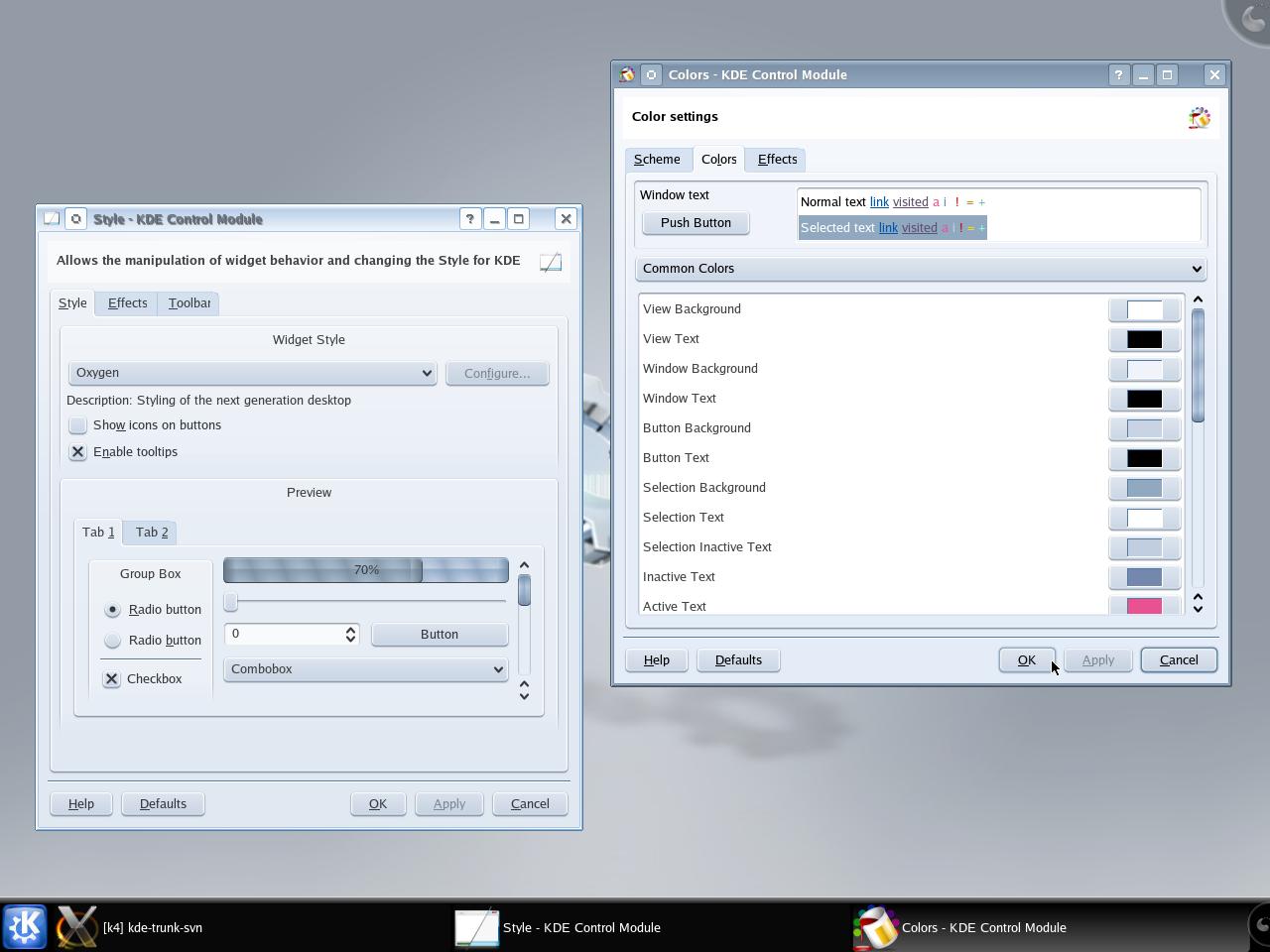
Task: Open the Effects tab in Style window
Action: click(x=127, y=302)
